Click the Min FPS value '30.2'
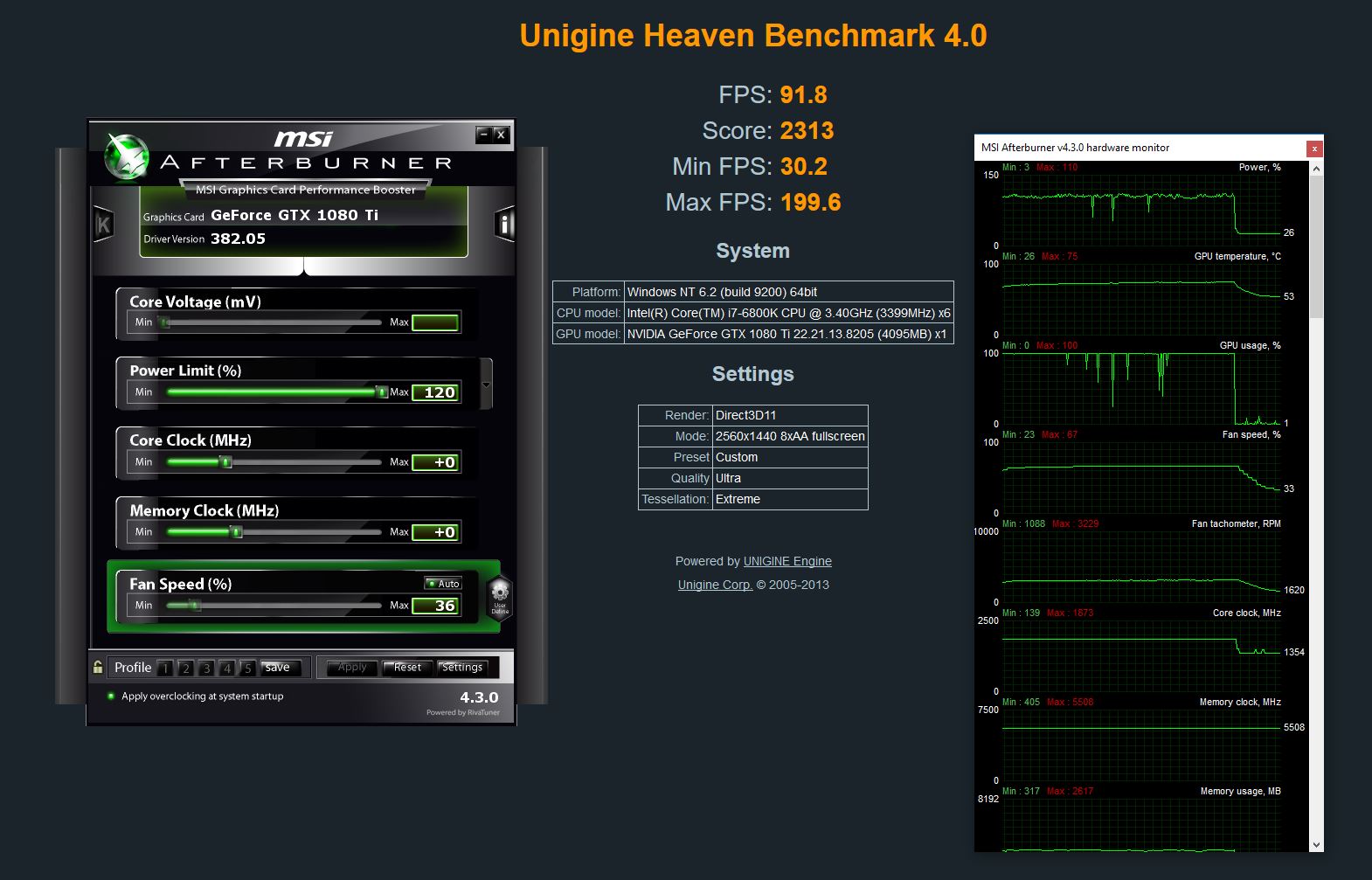The height and width of the screenshot is (880, 1372). (803, 166)
